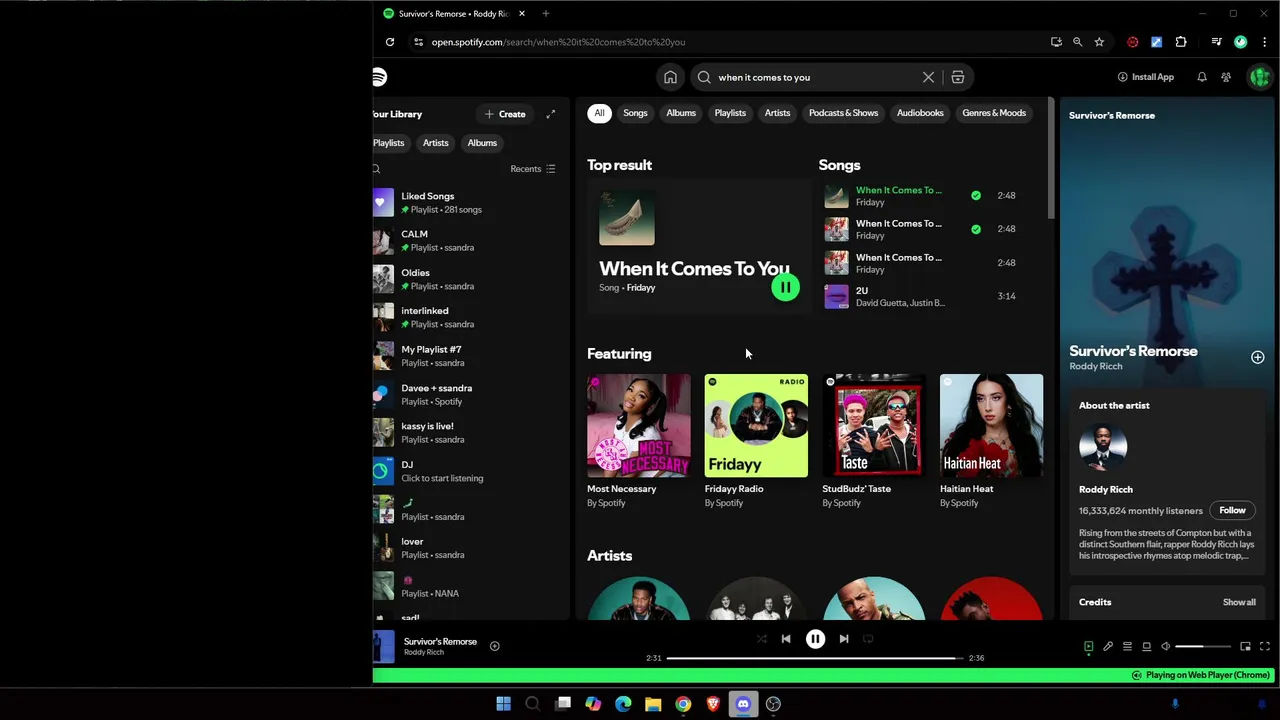This screenshot has height=720, width=1280.
Task: Add Survivor's Remorse to library in now-playing bar
Action: 494,646
